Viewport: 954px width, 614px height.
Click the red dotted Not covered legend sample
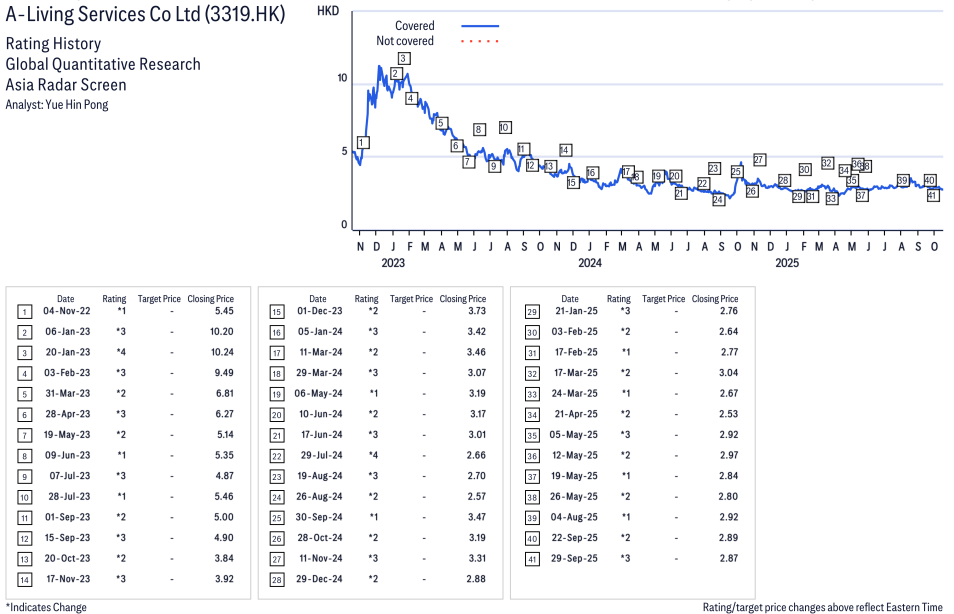tap(480, 41)
